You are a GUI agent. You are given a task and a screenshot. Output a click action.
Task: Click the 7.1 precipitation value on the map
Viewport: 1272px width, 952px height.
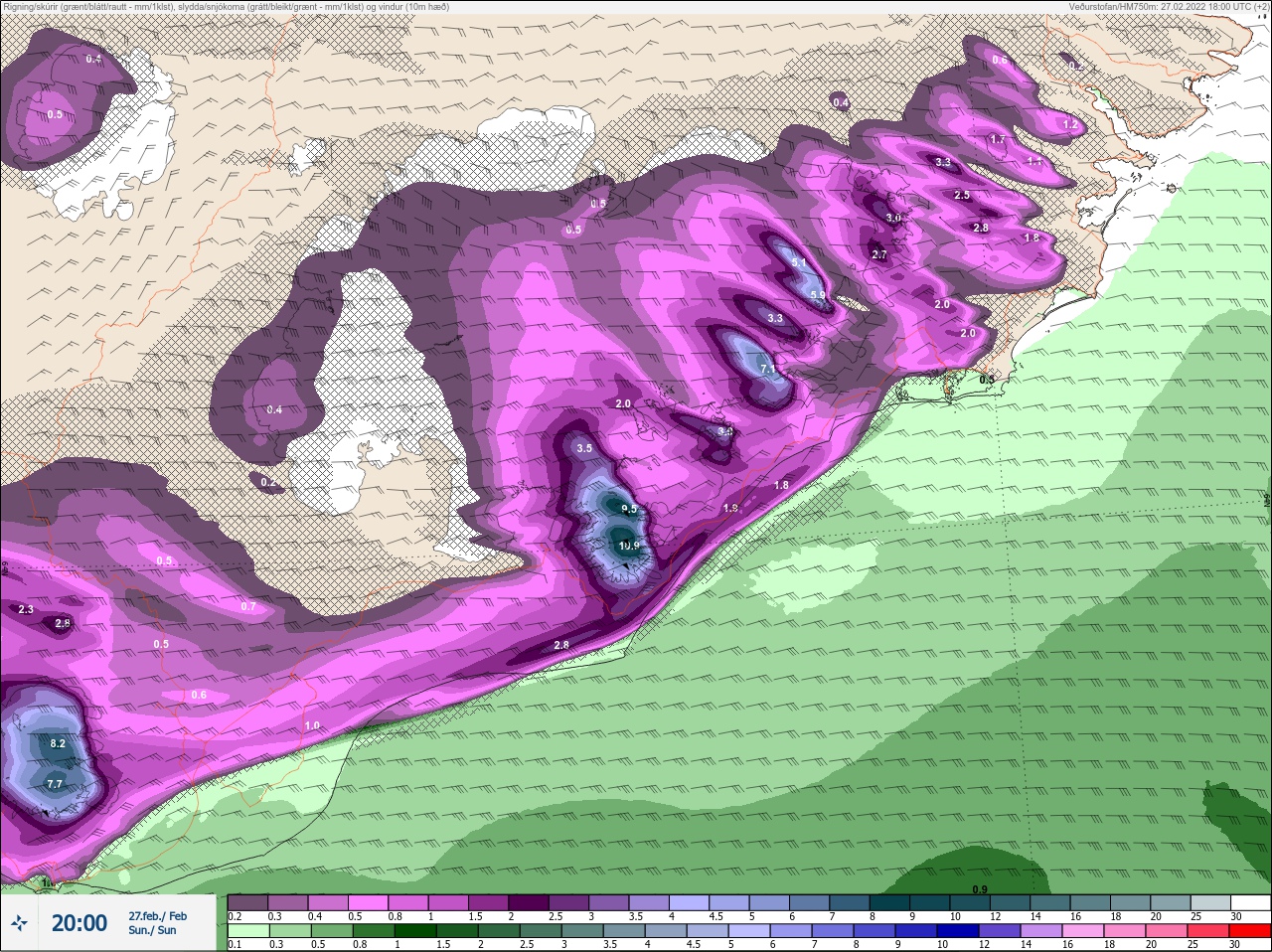767,369
